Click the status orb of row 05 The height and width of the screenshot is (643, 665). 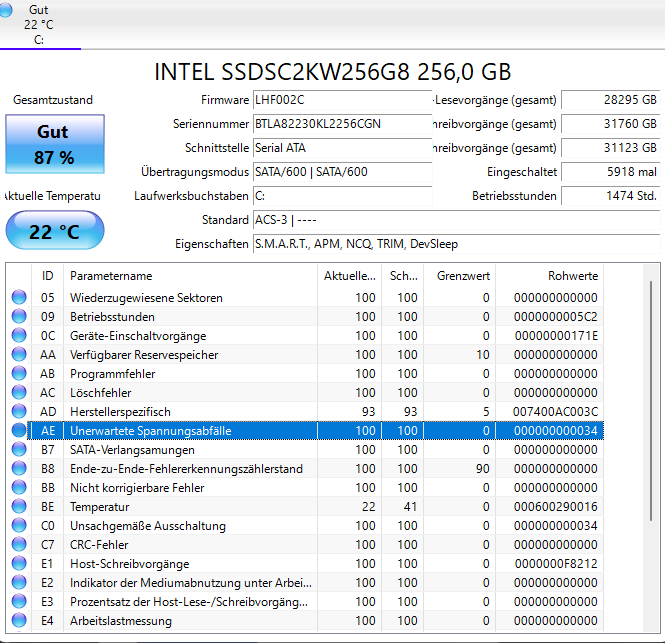(19, 297)
